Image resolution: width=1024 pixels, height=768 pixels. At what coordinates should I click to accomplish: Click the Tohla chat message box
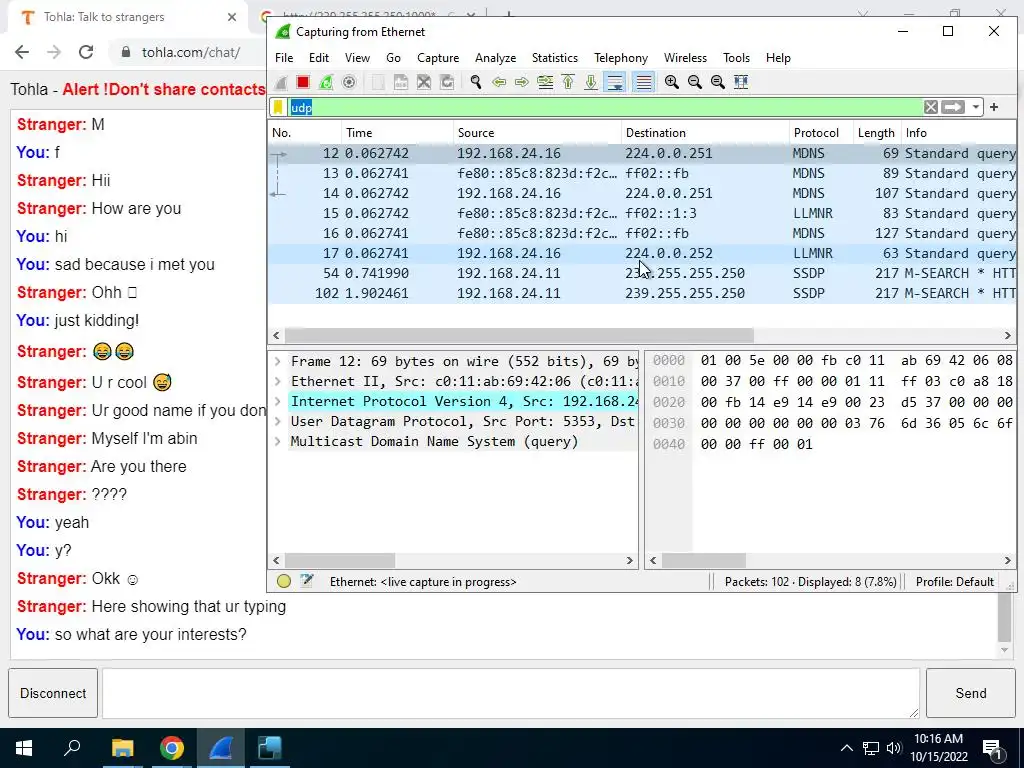coord(511,693)
